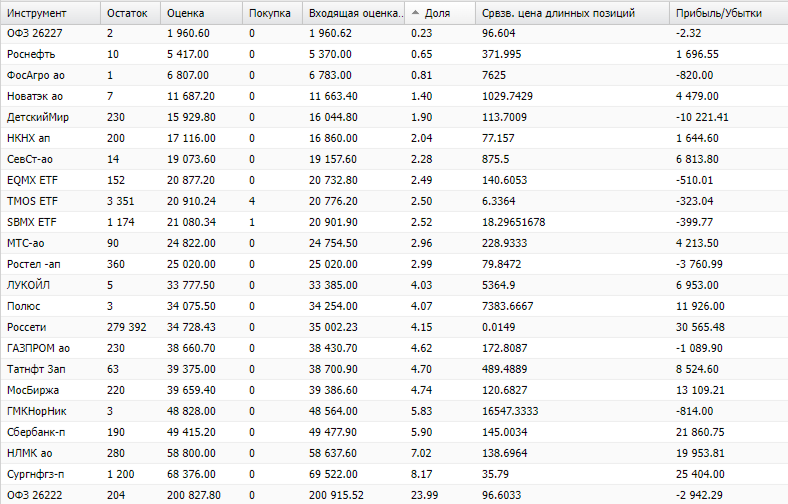This screenshot has width=788, height=504.
Task: Click incoming valuation 35 002.23 for Россети
Action: click(333, 327)
